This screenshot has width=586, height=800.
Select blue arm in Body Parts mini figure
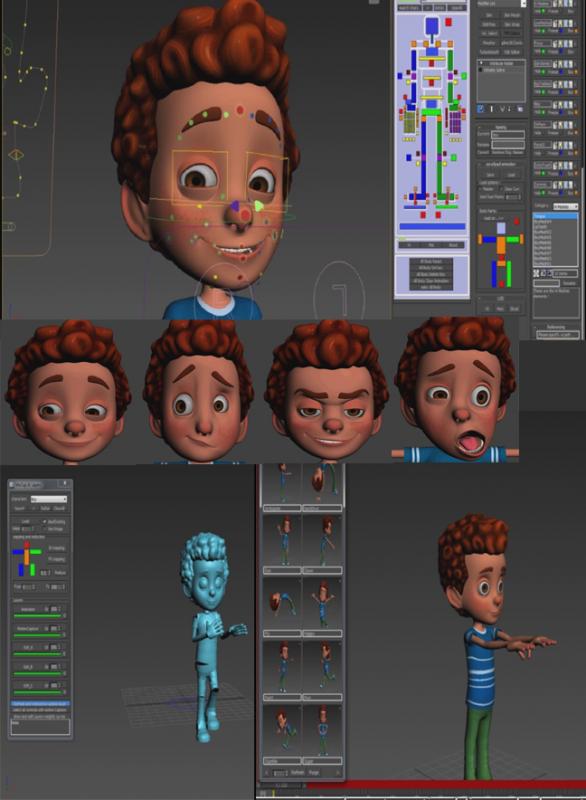[489, 239]
